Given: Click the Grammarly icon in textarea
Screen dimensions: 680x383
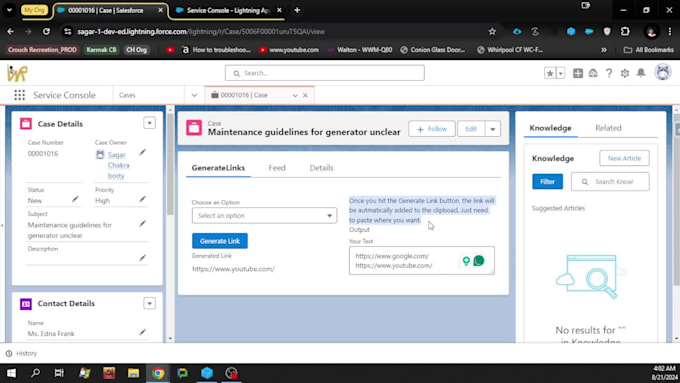Looking at the screenshot, I should [479, 261].
